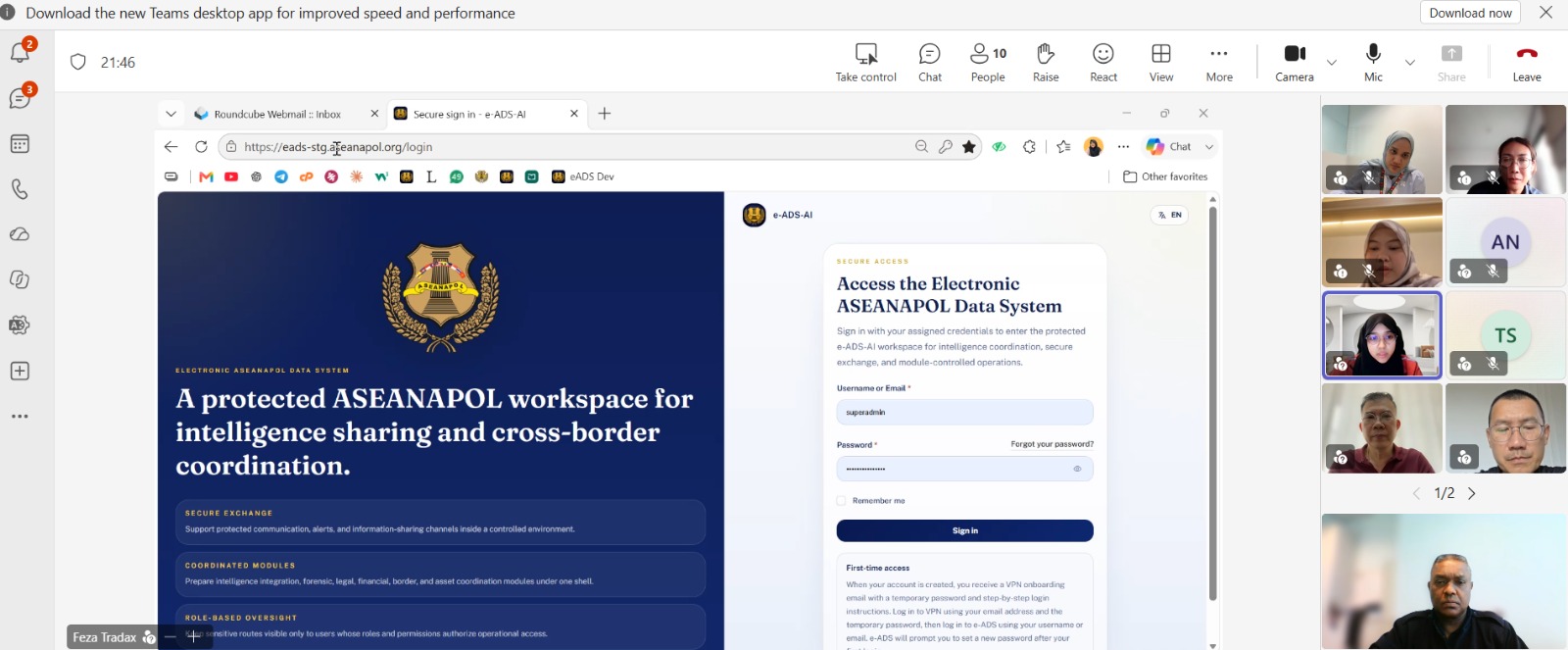Go to next participant gallery page
The height and width of the screenshot is (650, 1568).
pos(1472,493)
